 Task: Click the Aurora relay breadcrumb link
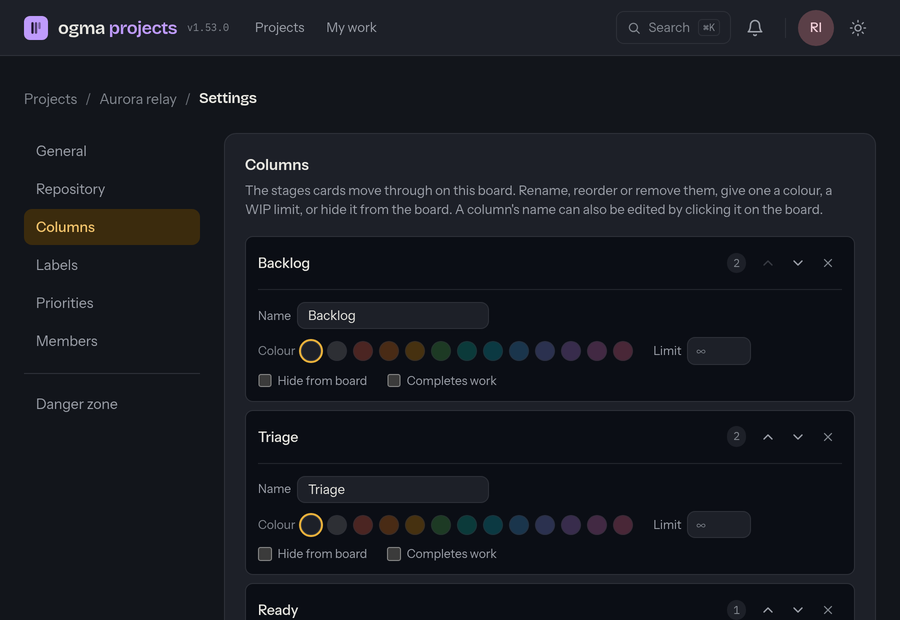[138, 99]
